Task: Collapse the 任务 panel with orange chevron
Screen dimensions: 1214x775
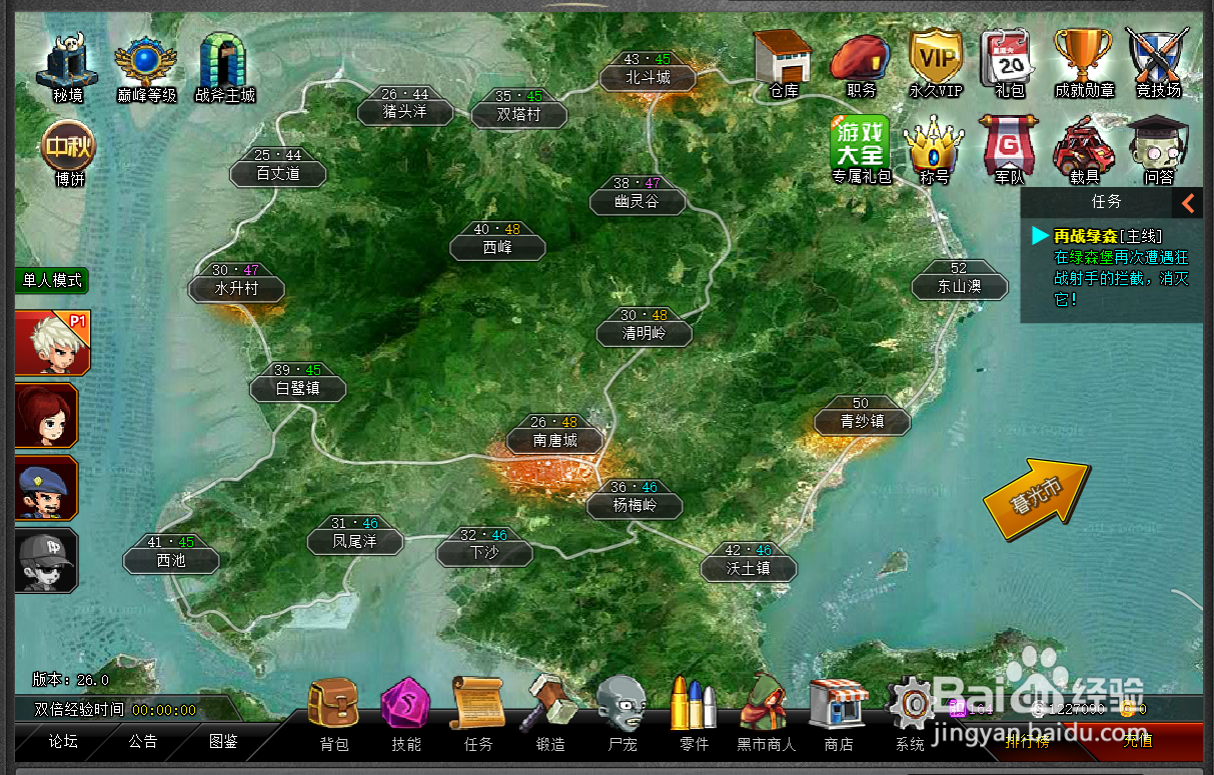Action: 1188,203
